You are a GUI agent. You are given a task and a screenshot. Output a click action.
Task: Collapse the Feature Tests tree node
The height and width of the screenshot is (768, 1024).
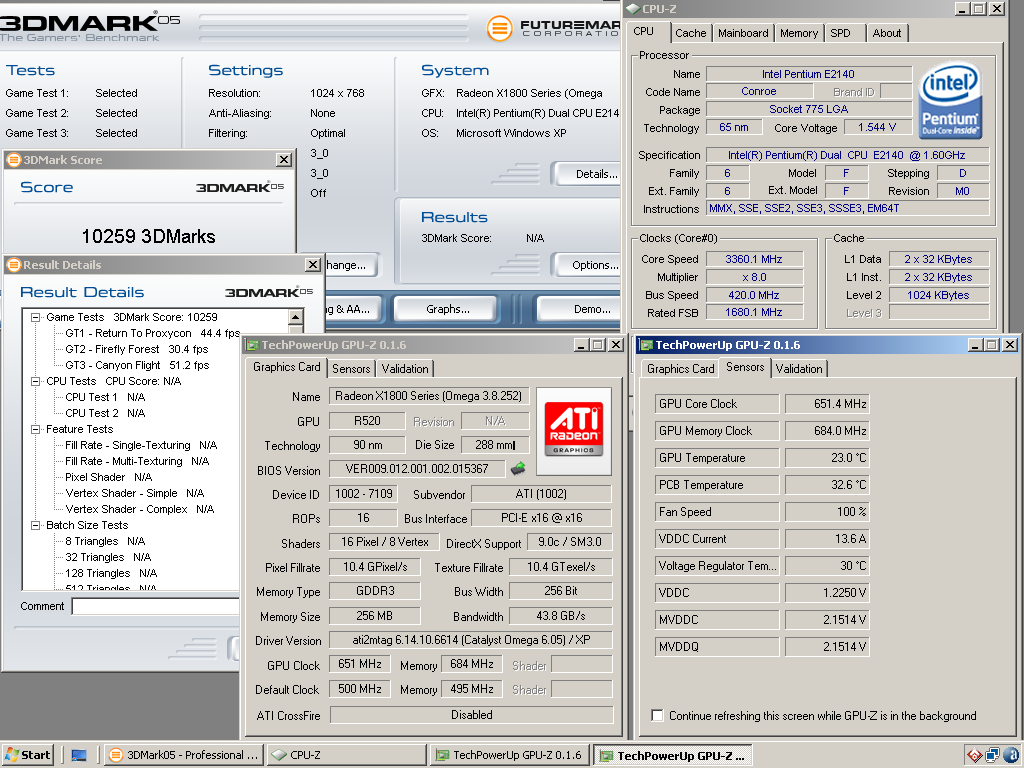(x=36, y=429)
